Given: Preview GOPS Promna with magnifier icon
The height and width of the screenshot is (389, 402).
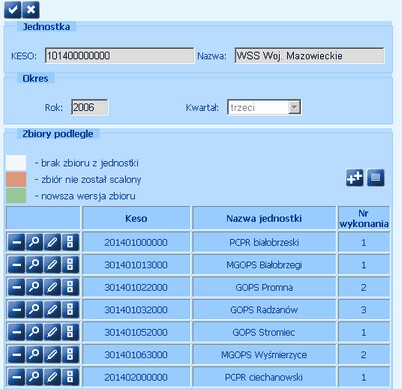Looking at the screenshot, I should [34, 287].
